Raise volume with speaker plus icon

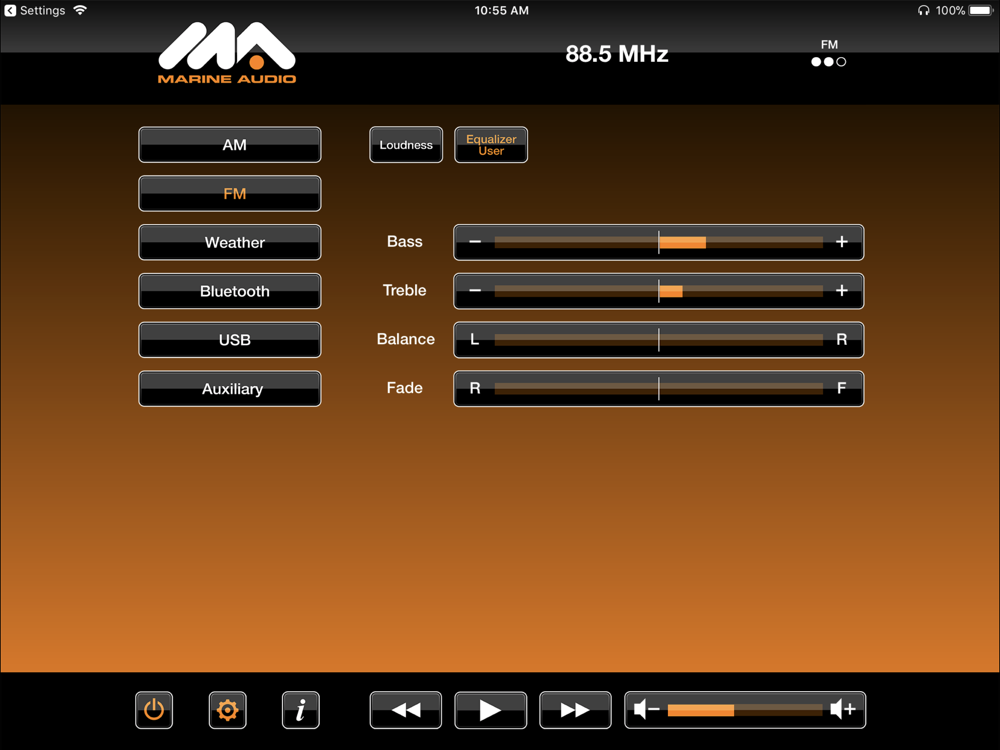[843, 710]
